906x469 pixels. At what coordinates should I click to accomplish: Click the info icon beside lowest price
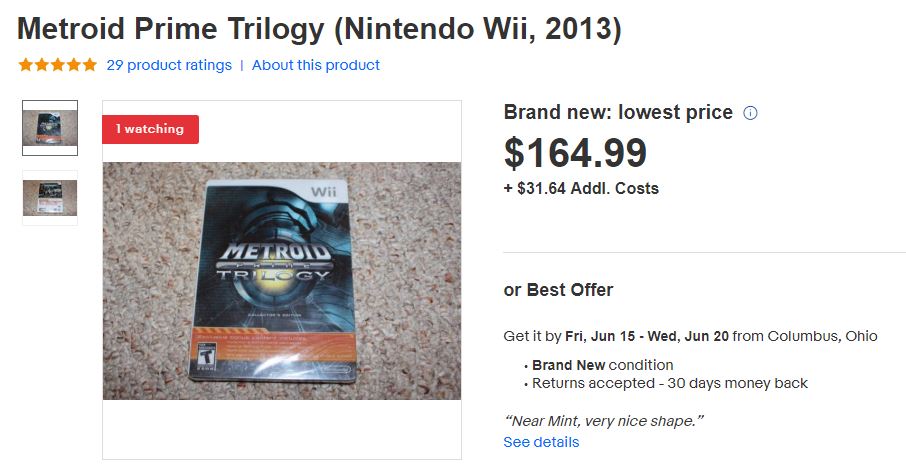coord(751,113)
